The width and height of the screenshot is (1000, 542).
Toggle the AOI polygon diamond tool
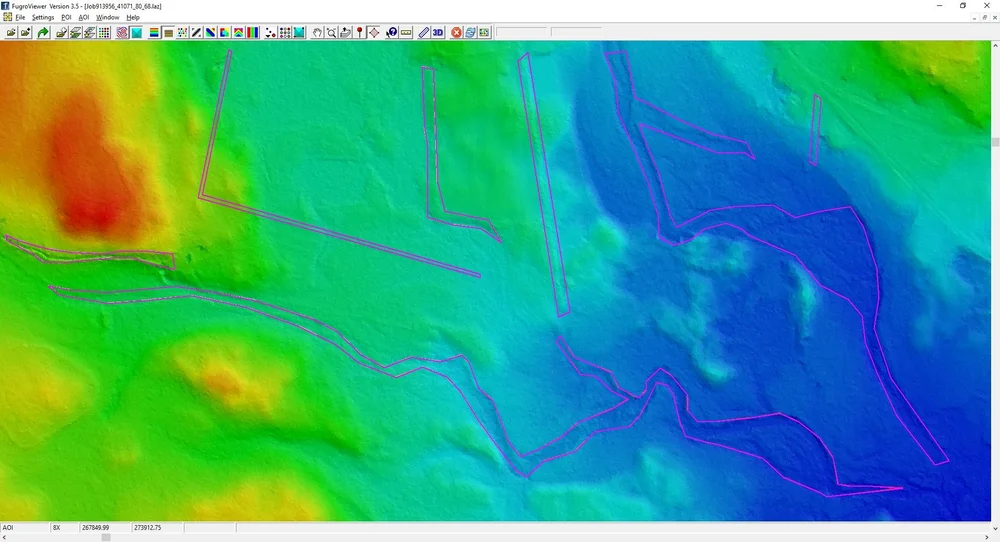(x=374, y=33)
